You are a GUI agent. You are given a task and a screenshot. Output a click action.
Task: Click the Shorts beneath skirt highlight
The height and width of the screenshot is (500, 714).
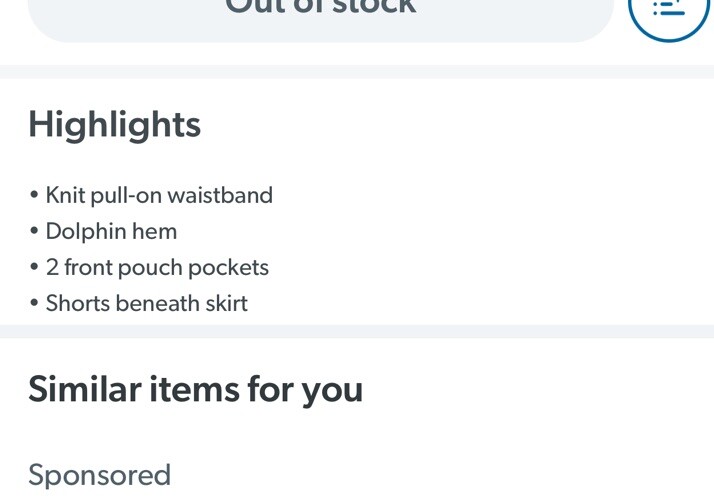click(146, 304)
